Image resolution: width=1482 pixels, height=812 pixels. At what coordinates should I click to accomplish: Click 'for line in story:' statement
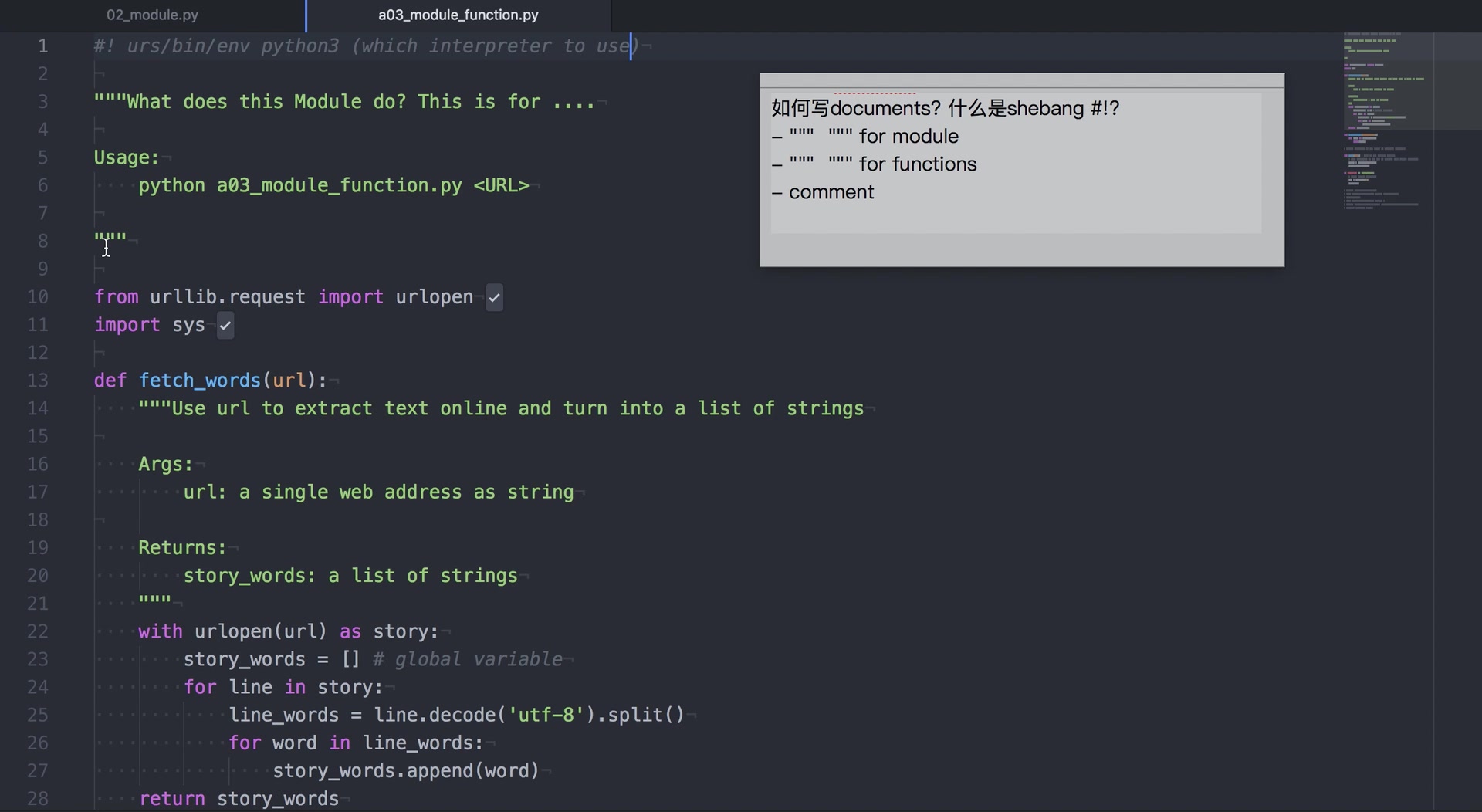tap(283, 687)
